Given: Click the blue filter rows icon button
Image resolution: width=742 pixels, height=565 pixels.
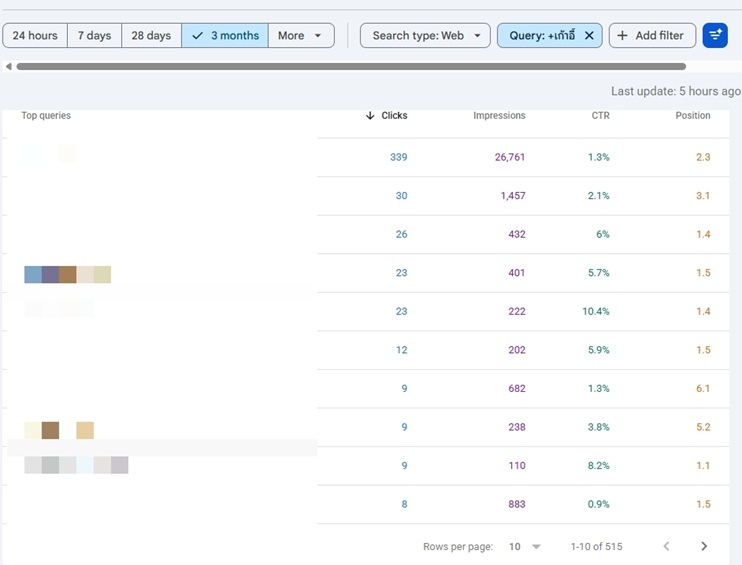Looking at the screenshot, I should click(x=715, y=35).
